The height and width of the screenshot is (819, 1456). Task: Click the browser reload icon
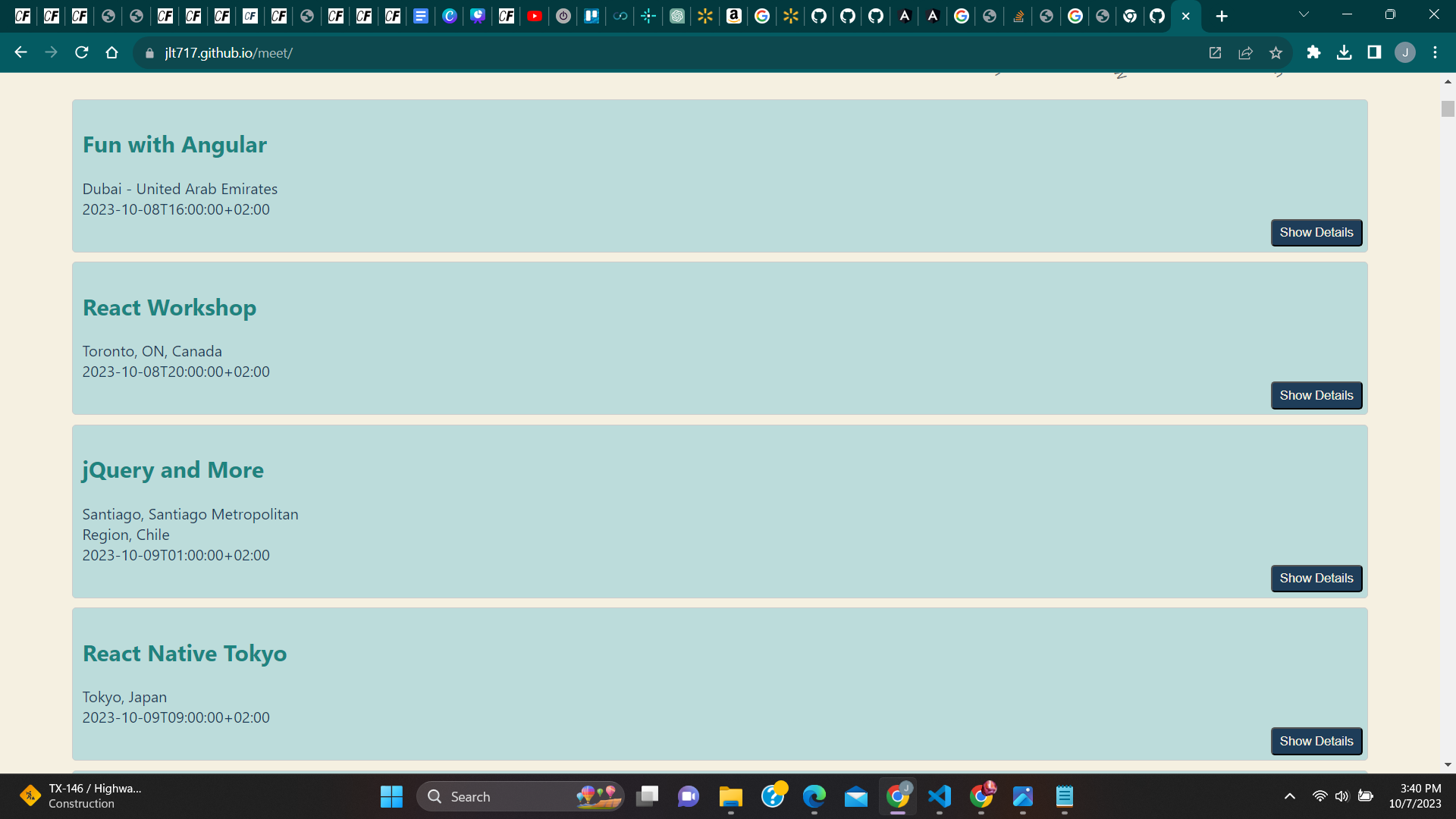click(x=81, y=52)
